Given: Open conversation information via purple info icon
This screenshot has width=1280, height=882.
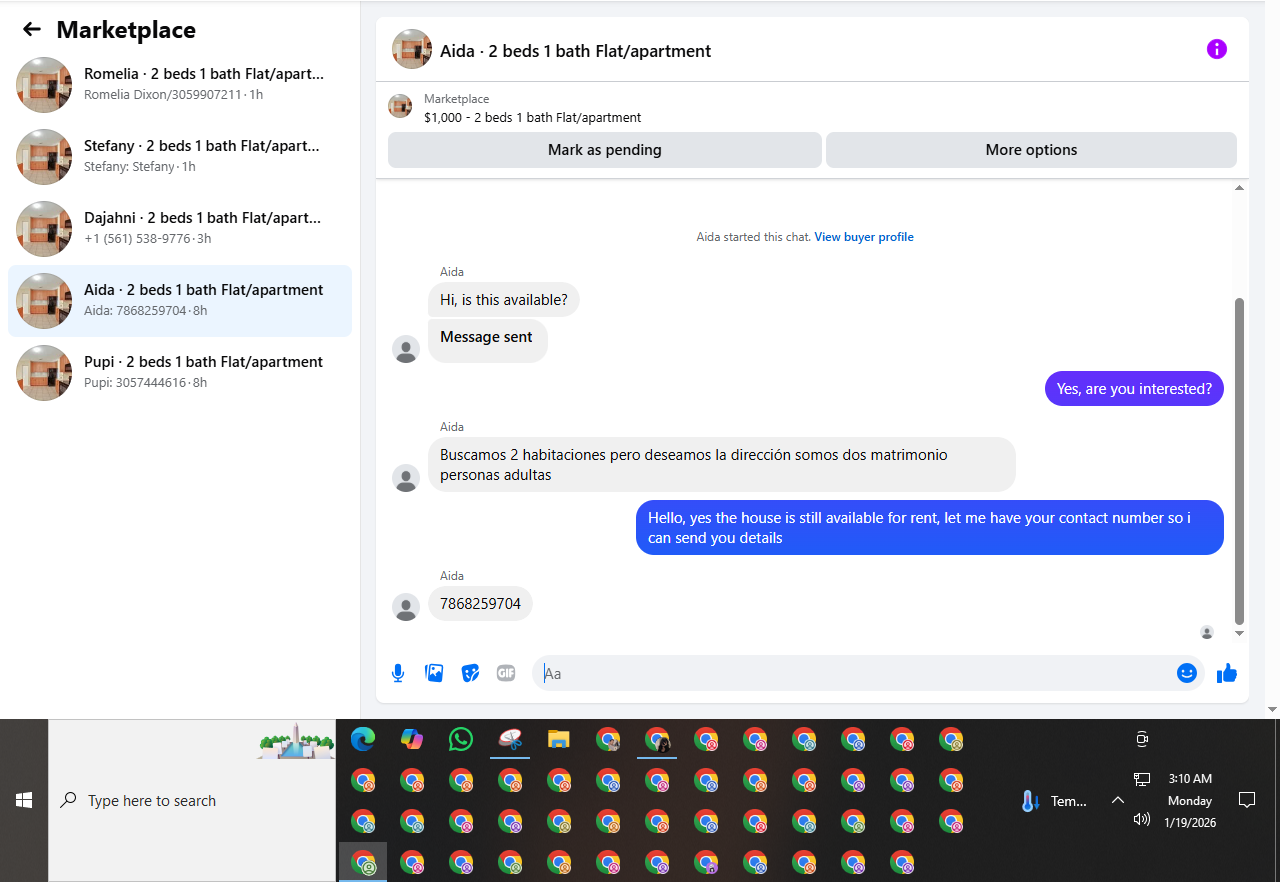Looking at the screenshot, I should click(x=1216, y=49).
